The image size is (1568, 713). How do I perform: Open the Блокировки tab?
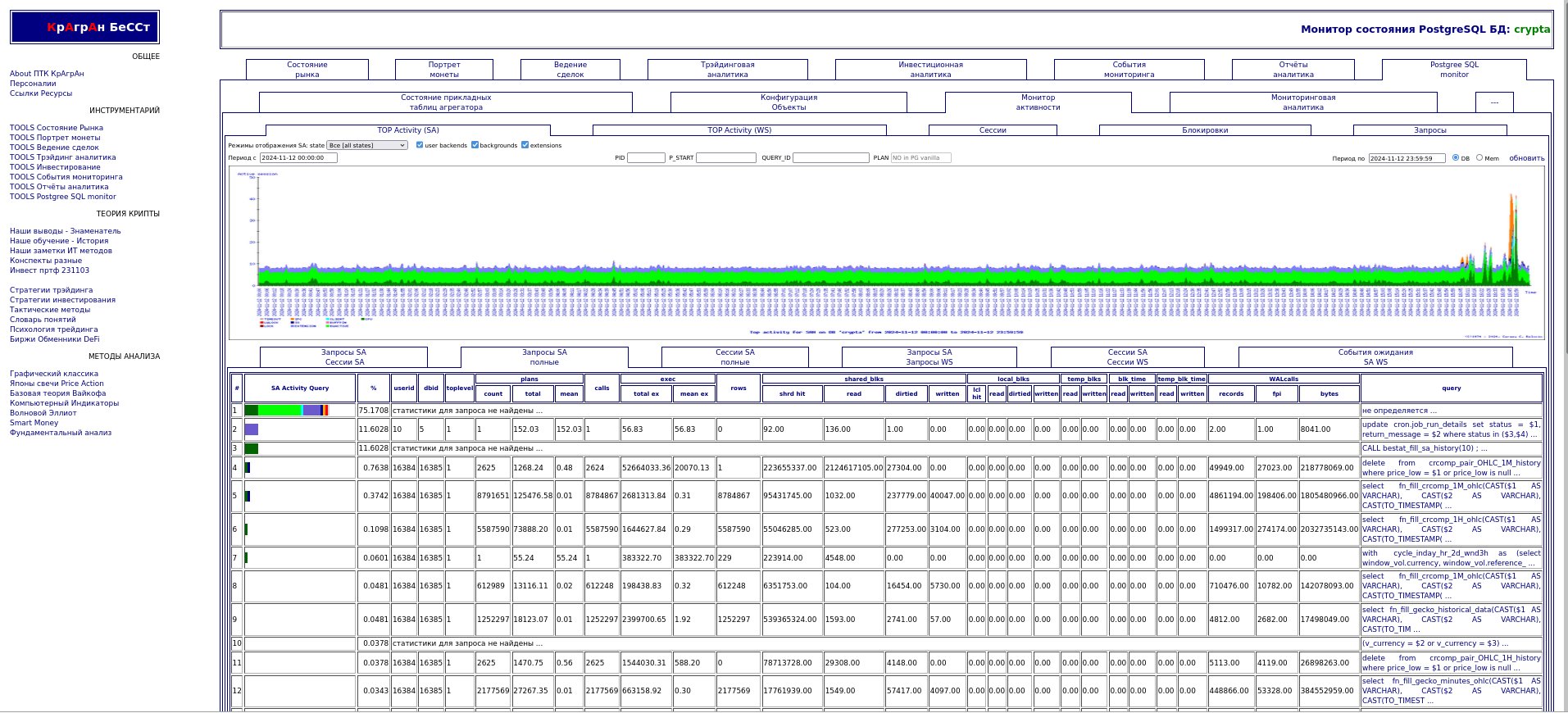point(1205,130)
